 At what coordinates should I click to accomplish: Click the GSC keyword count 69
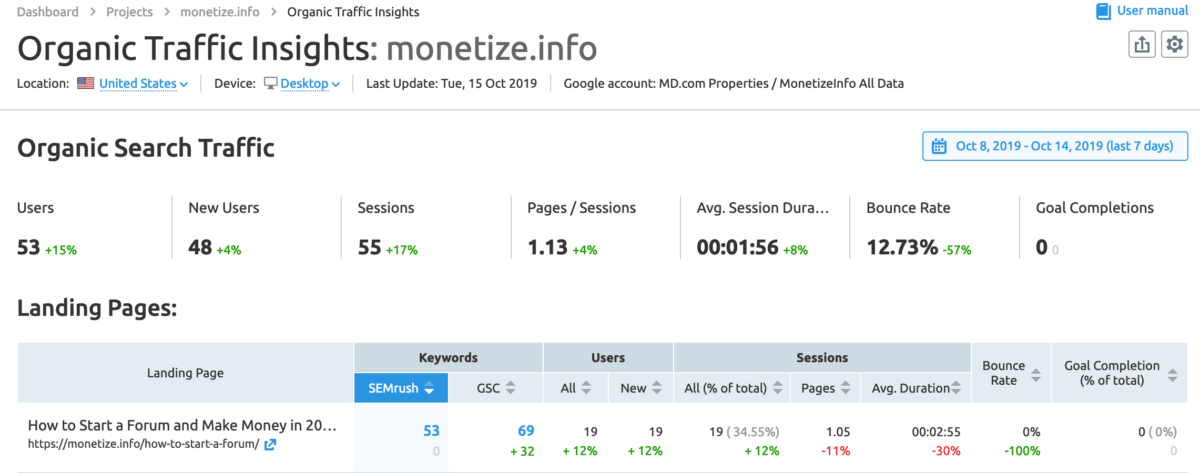[x=526, y=431]
